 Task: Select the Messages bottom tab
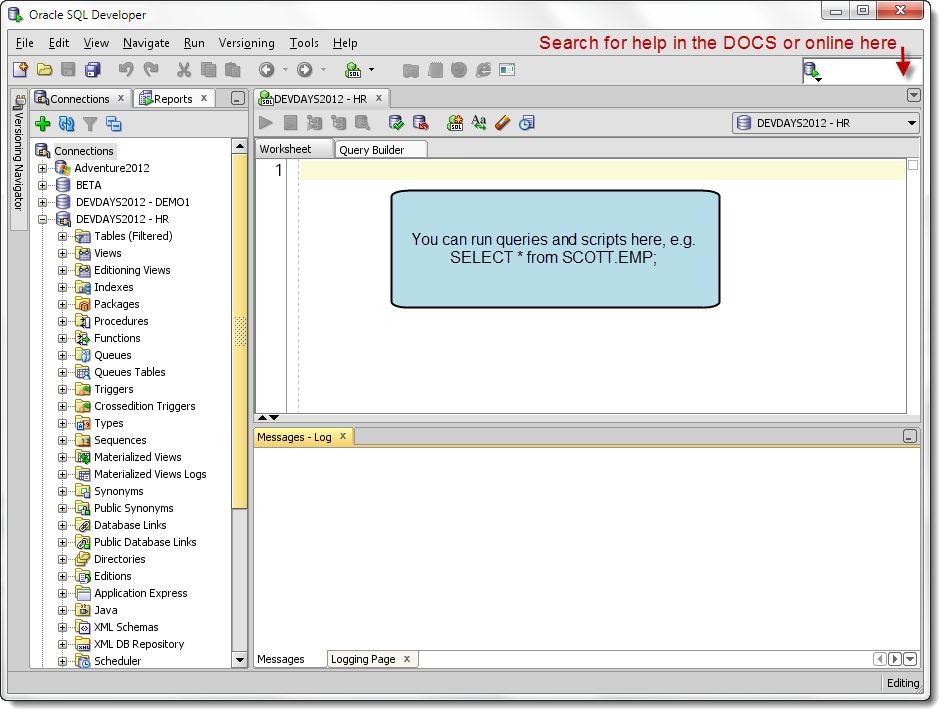click(x=281, y=659)
